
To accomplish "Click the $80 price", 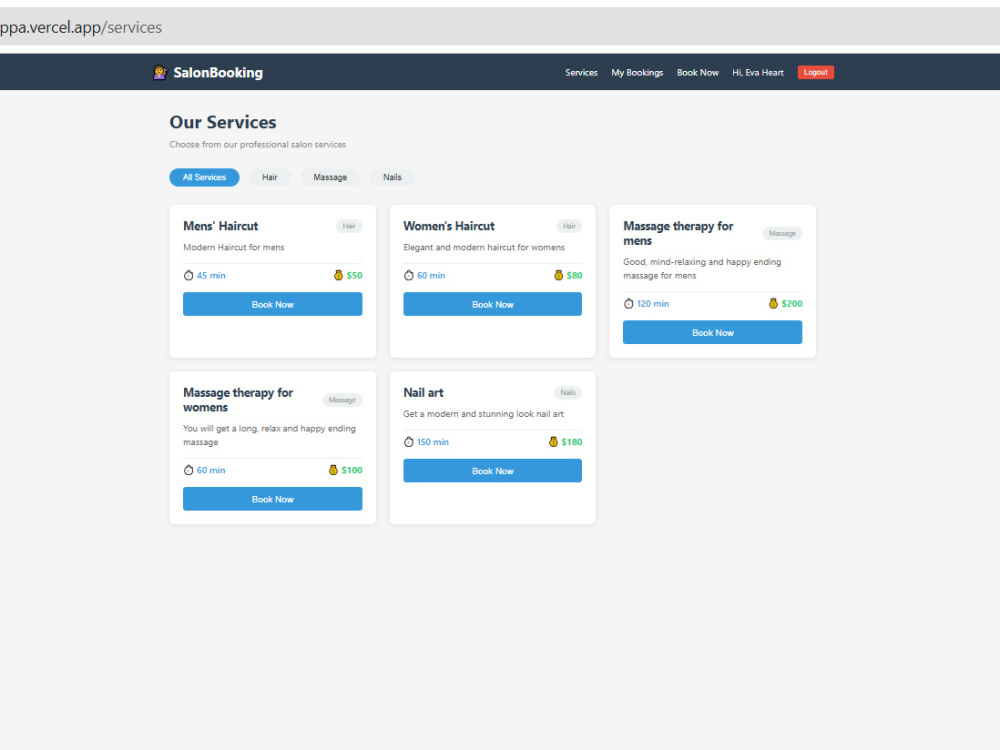I will [575, 276].
